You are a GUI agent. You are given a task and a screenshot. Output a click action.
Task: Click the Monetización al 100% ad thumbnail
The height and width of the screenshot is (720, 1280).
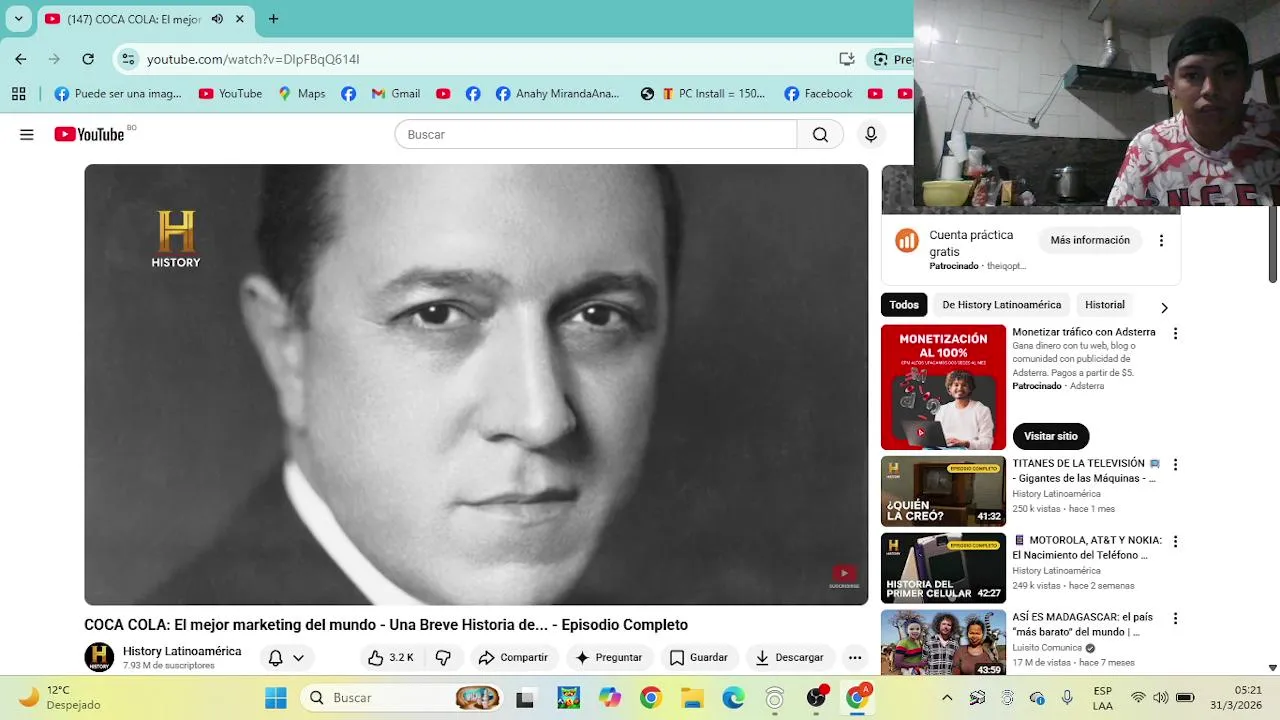[943, 387]
